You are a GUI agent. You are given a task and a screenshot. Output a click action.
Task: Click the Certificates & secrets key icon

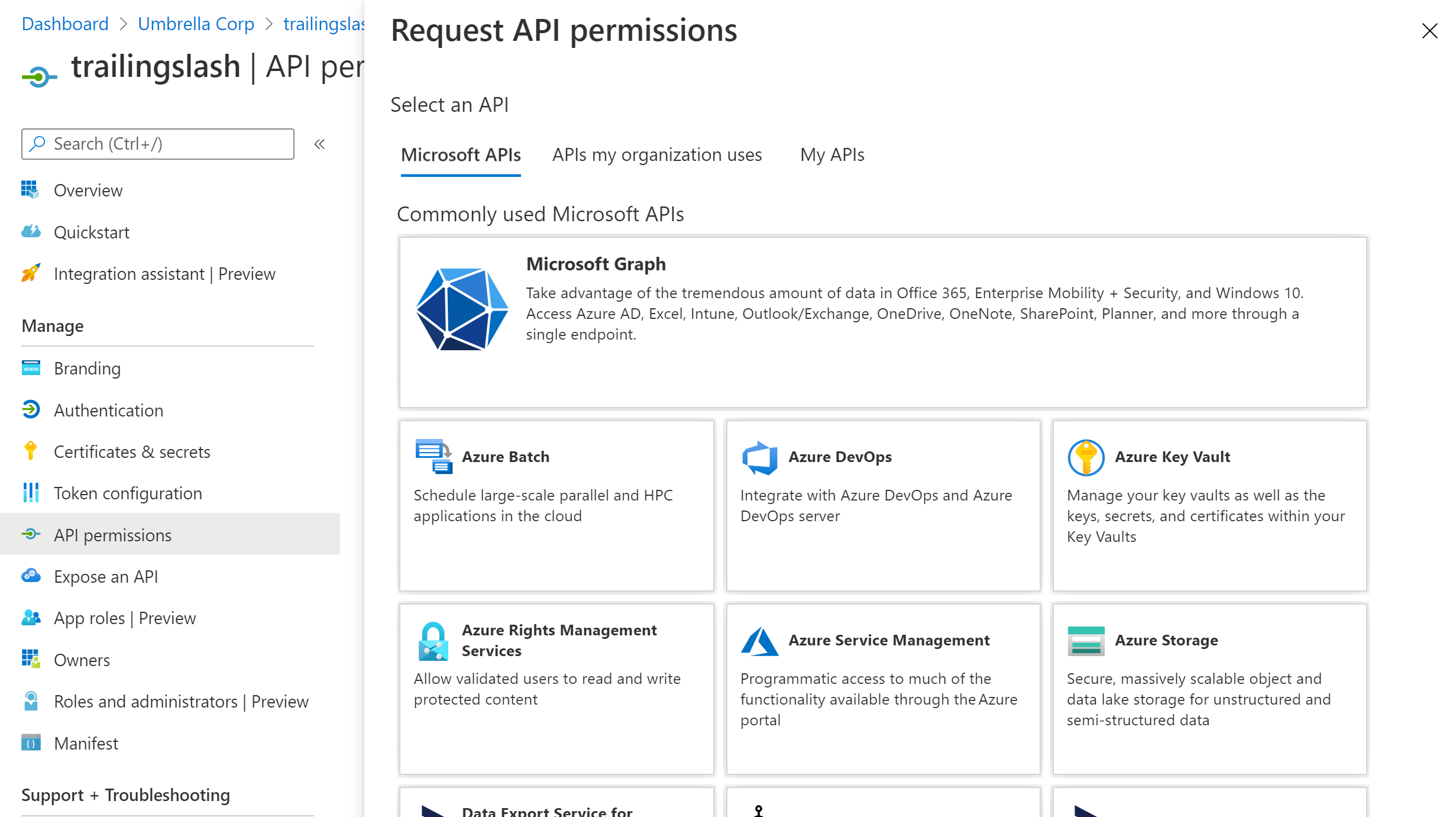click(30, 451)
